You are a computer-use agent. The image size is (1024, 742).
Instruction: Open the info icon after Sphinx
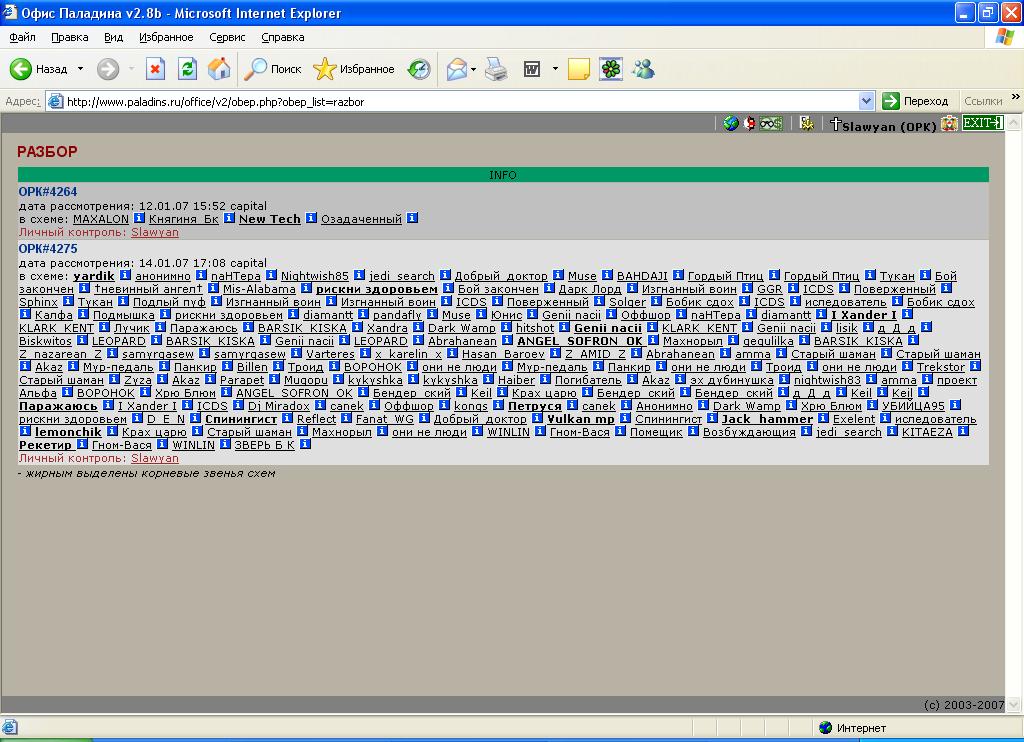point(68,301)
